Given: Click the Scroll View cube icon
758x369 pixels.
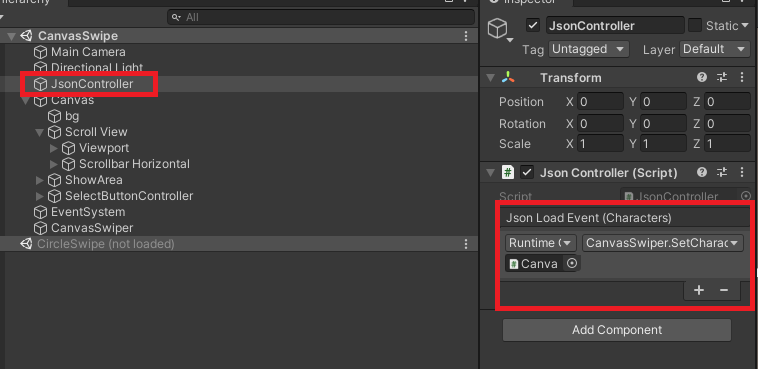Looking at the screenshot, I should coord(54,132).
